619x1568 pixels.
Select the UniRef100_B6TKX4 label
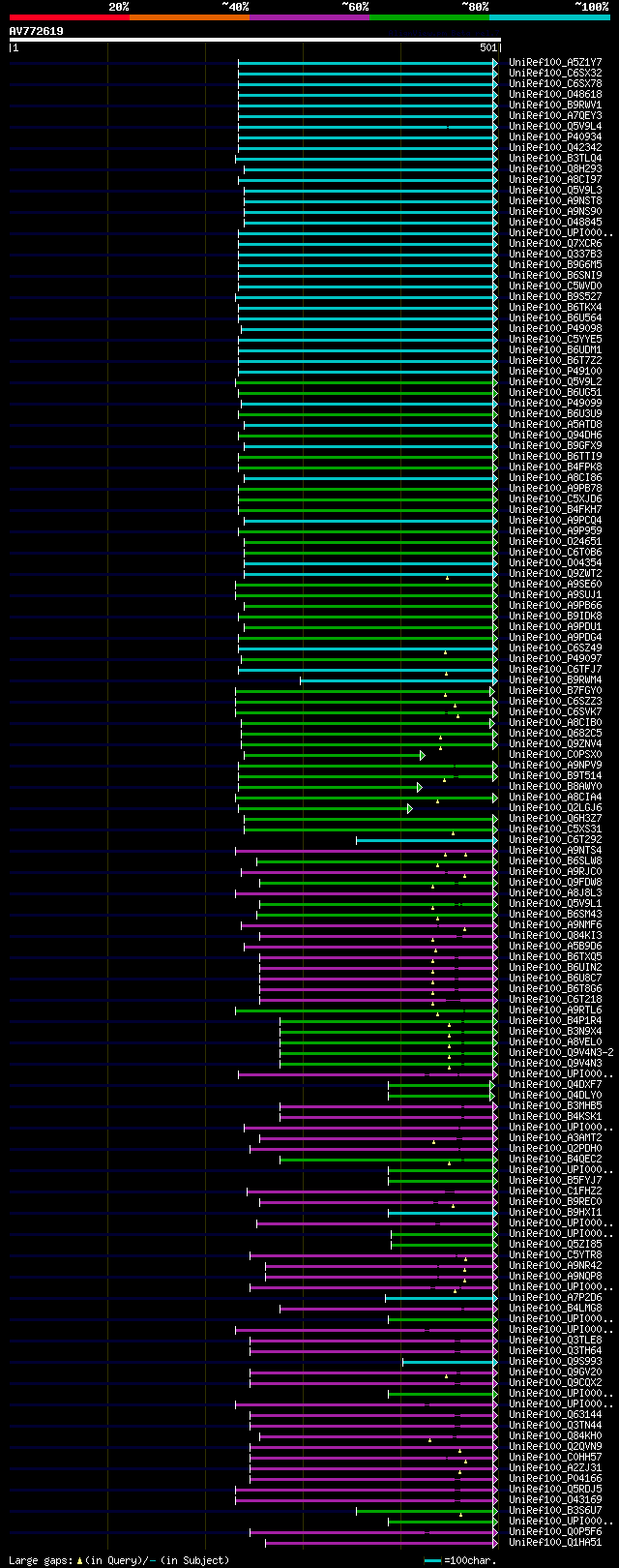(x=555, y=308)
